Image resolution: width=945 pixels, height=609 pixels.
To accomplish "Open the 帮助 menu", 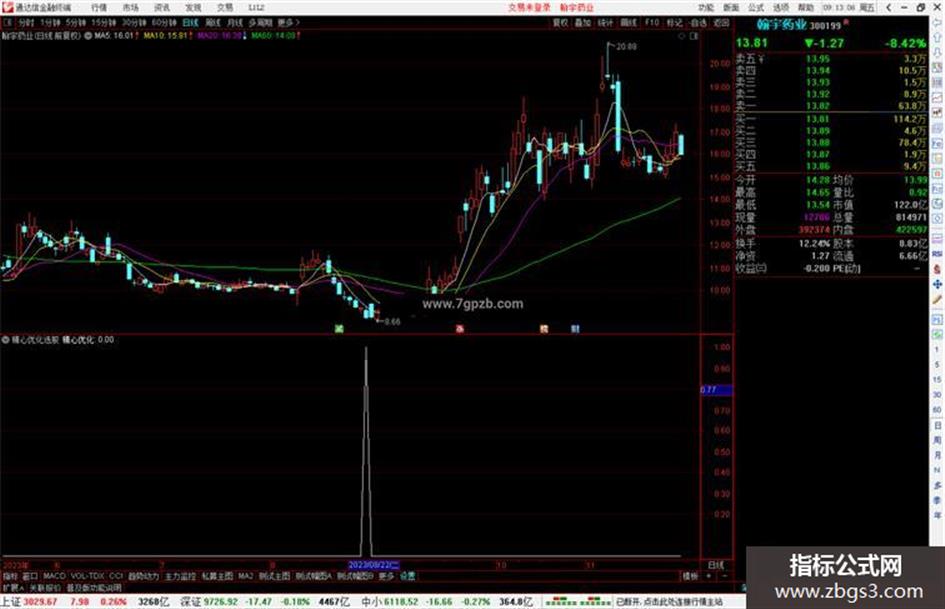I will [806, 7].
